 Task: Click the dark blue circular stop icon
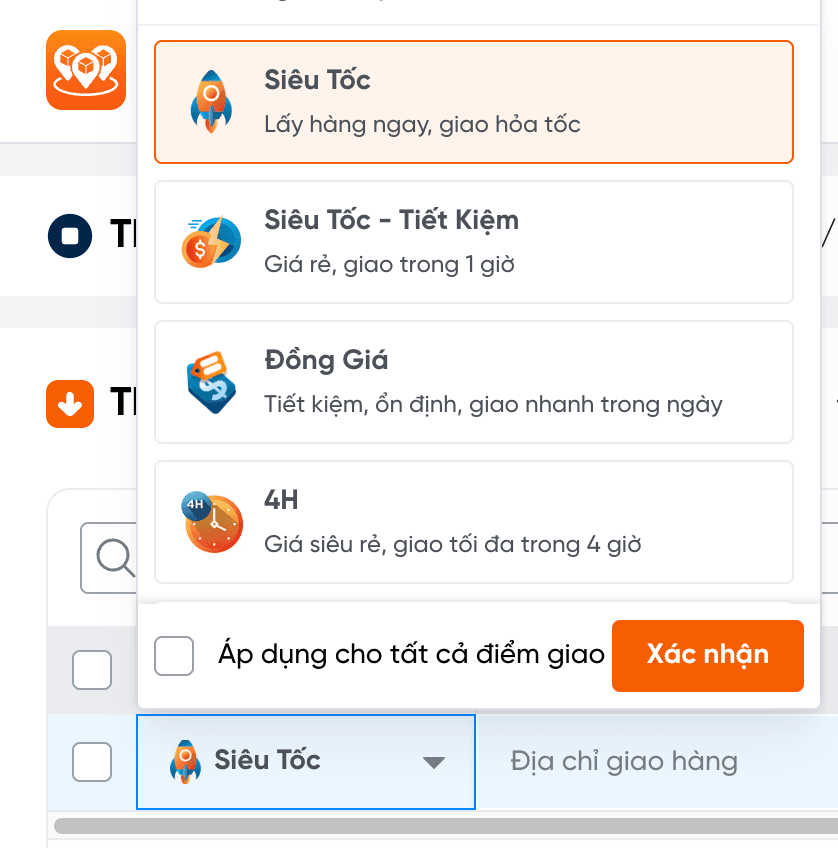point(70,237)
